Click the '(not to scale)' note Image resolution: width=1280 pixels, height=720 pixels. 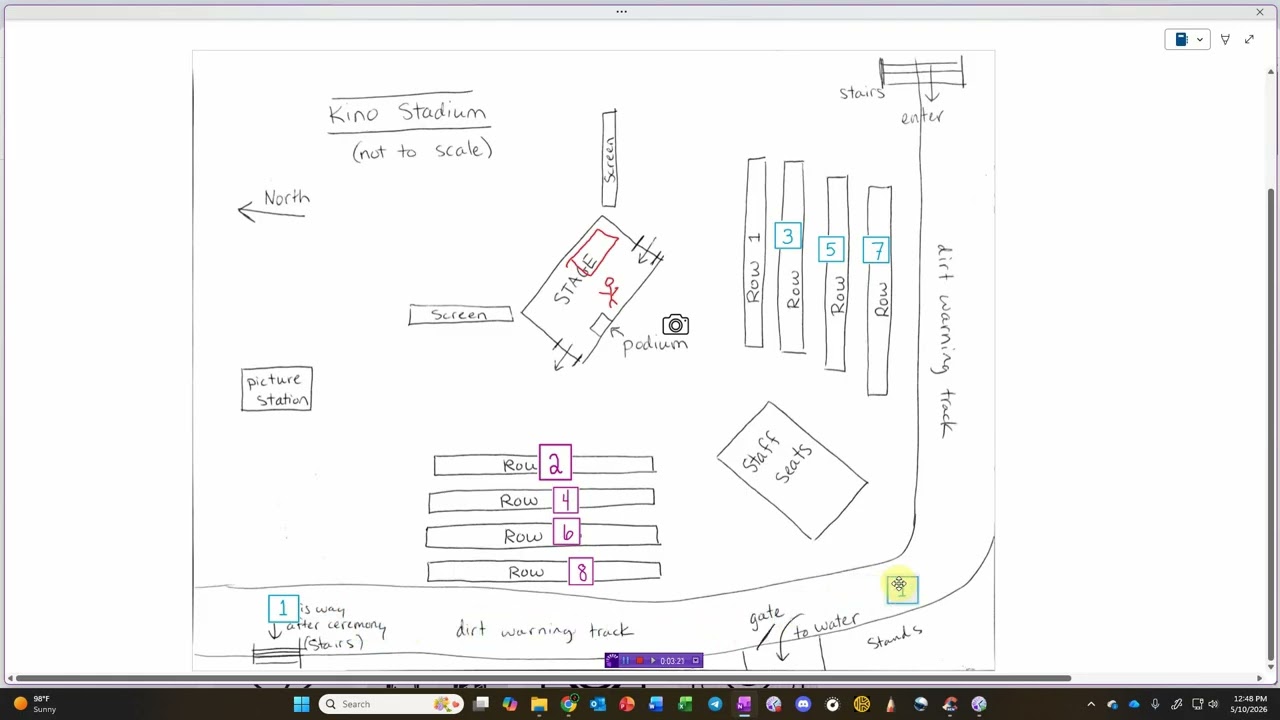[422, 151]
